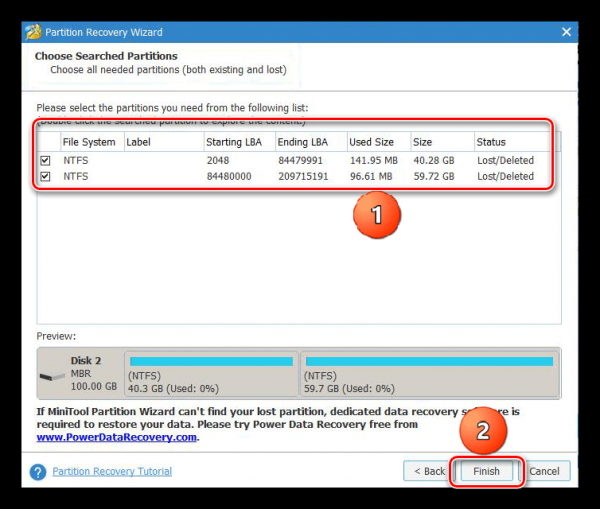Click Lost/Deleted status of 40.28 GB partition
Image resolution: width=600 pixels, height=509 pixels.
(x=505, y=160)
